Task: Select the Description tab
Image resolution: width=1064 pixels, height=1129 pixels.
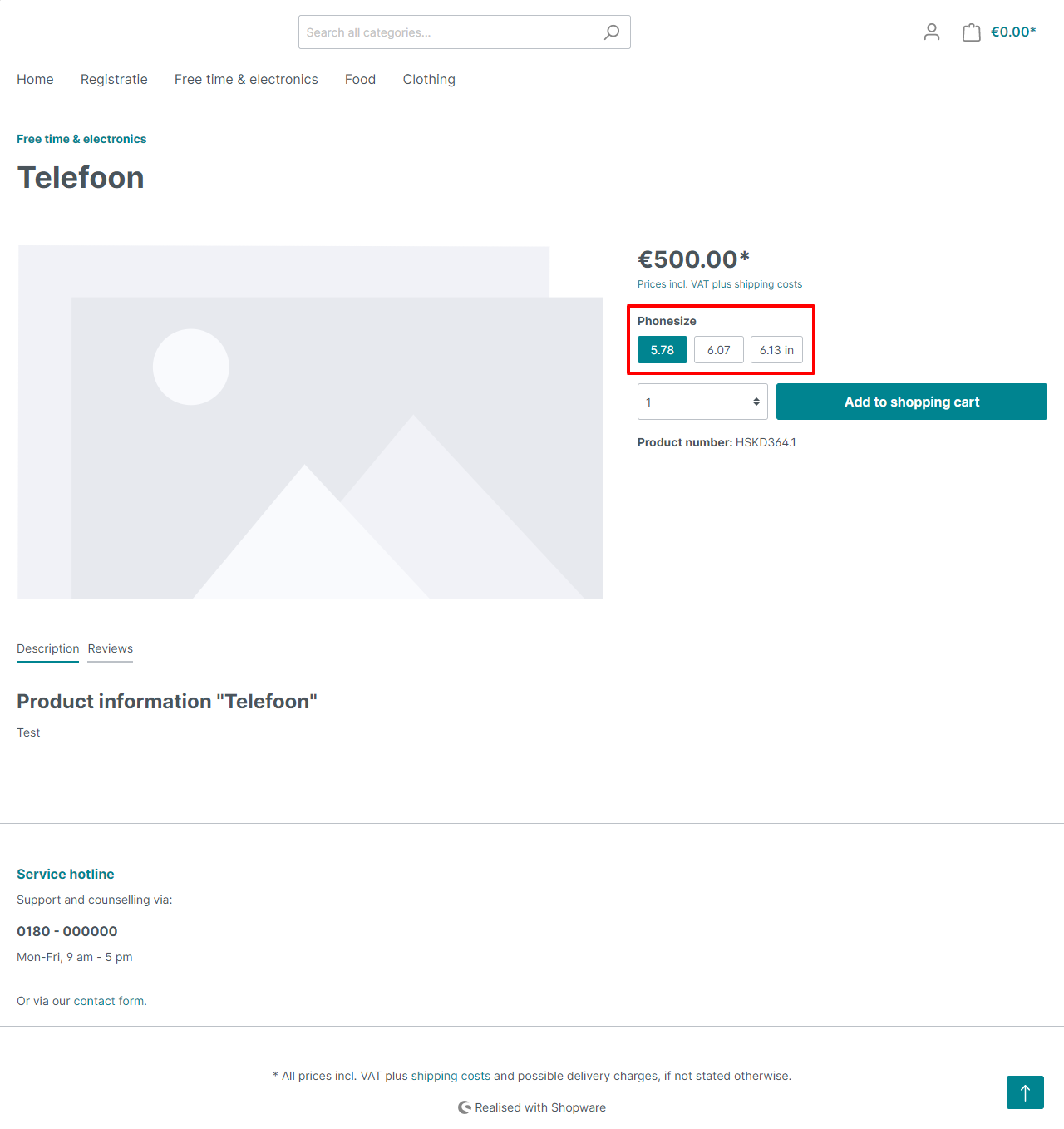Action: click(x=47, y=648)
